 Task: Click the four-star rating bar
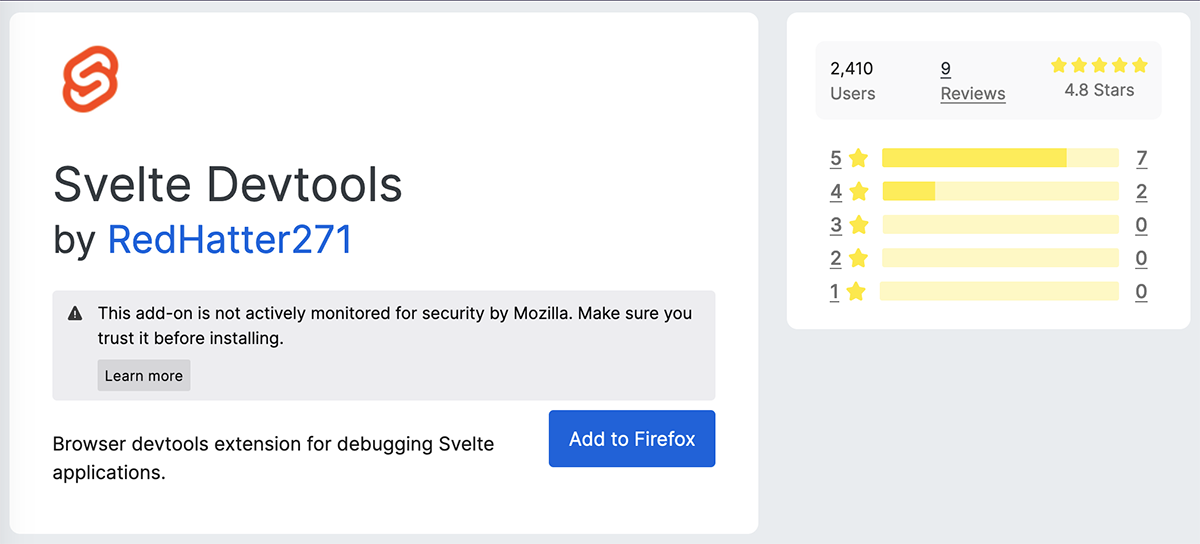[1000, 191]
